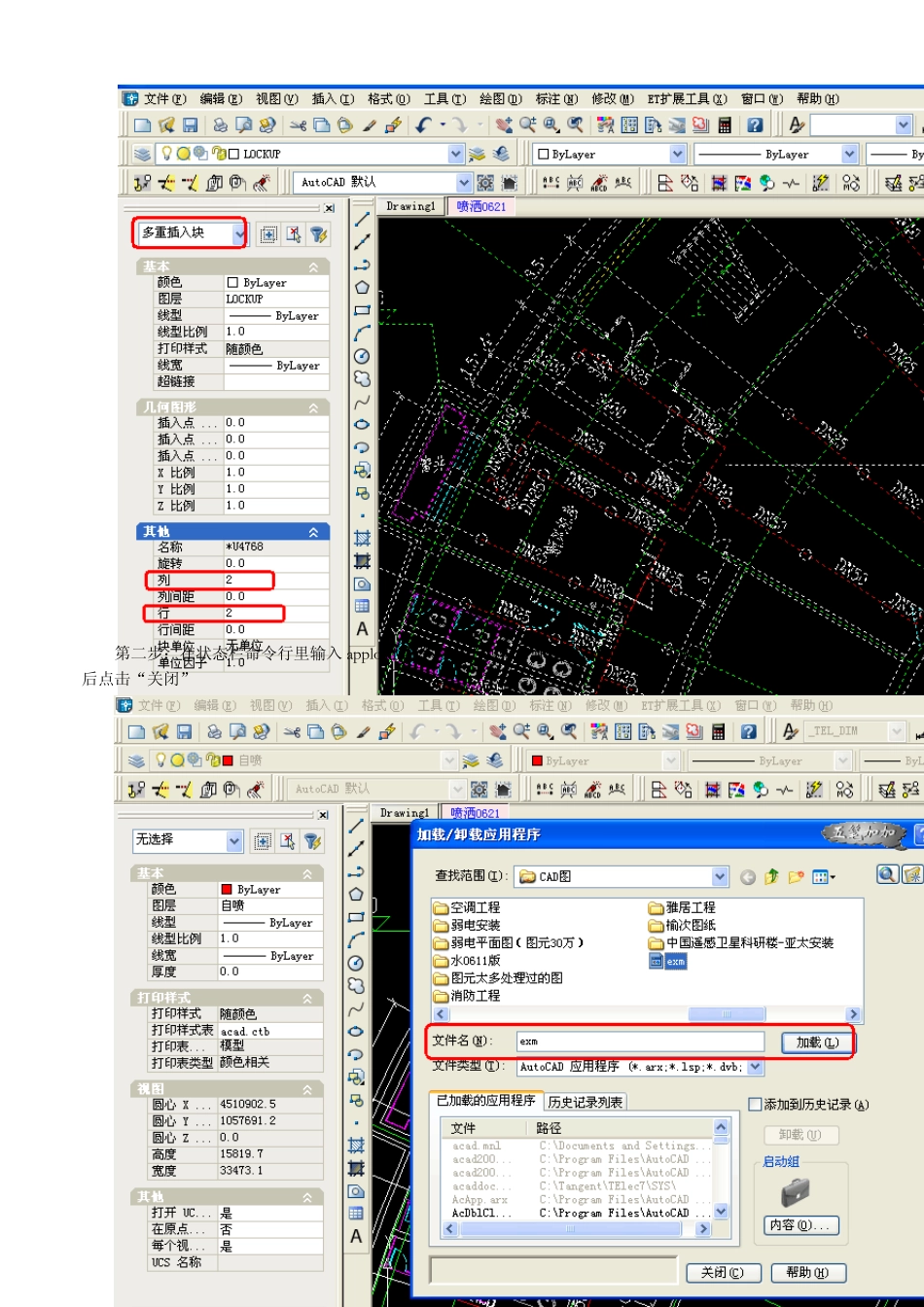The image size is (924, 1307).
Task: Toggle LOCKUP layer light bulb on/off
Action: 167,154
